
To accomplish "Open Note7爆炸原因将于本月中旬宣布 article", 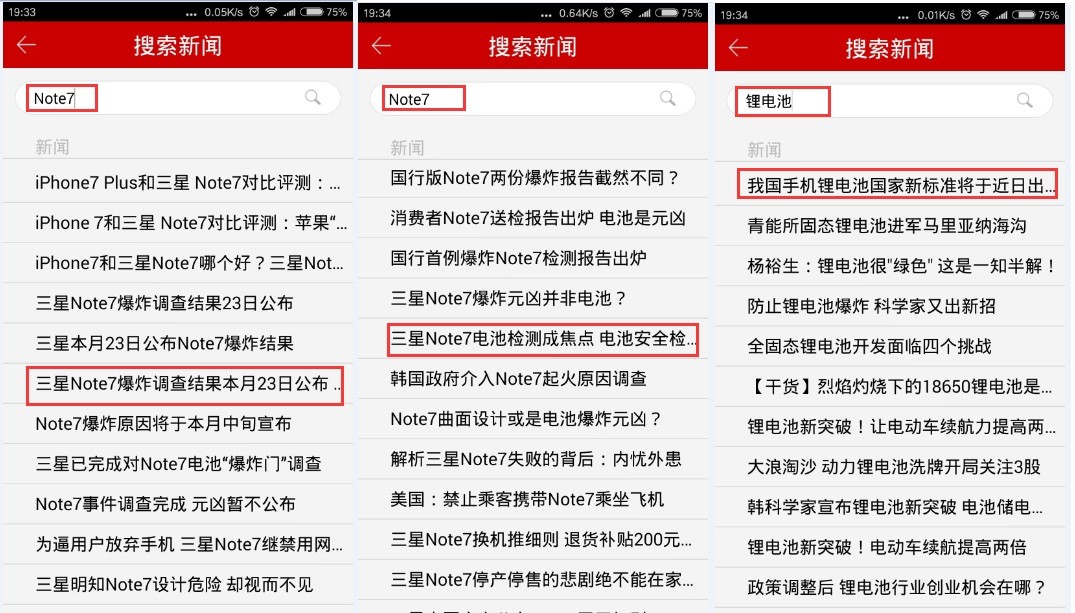I will (x=178, y=424).
